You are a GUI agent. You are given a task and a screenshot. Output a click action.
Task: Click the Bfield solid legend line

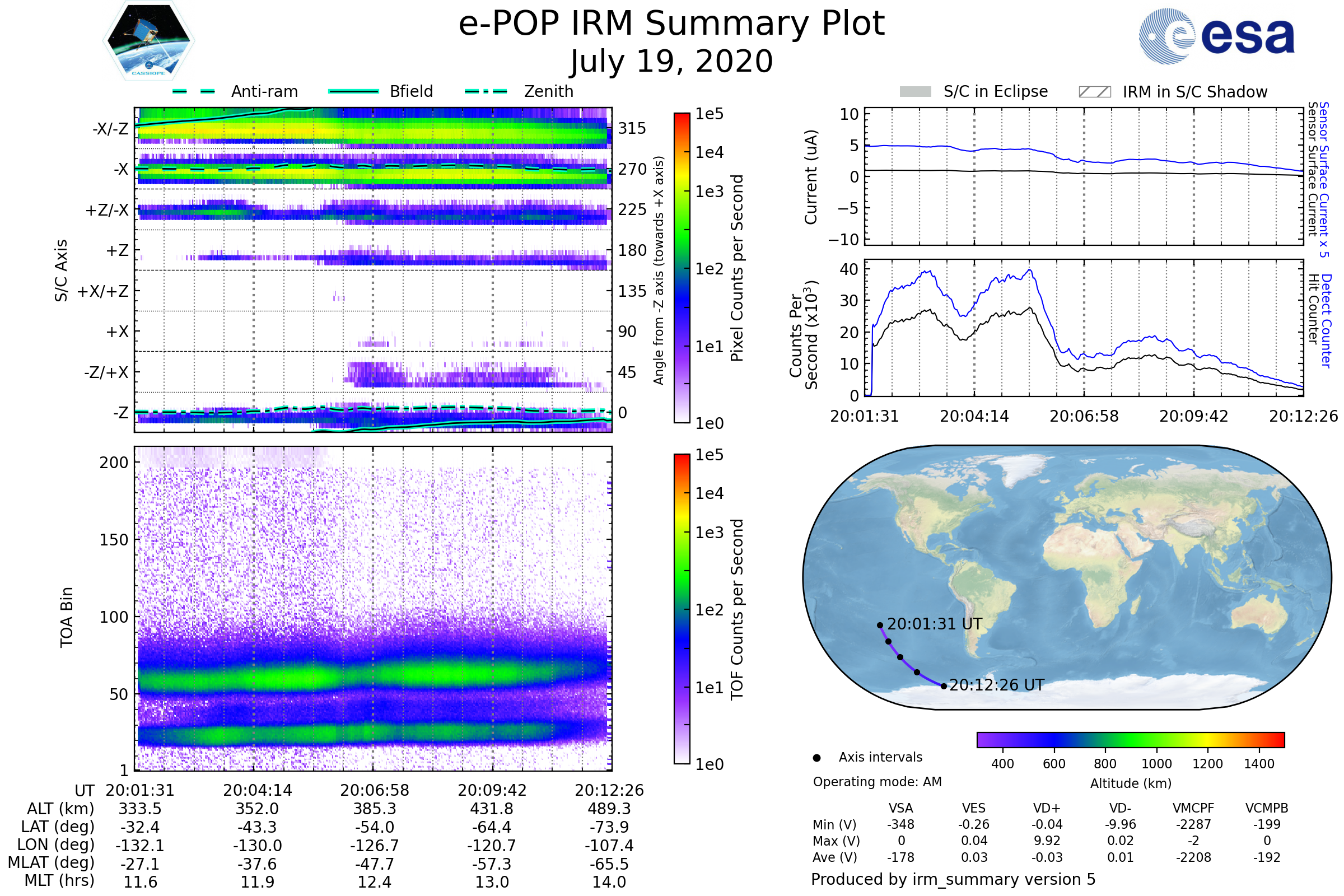click(353, 91)
